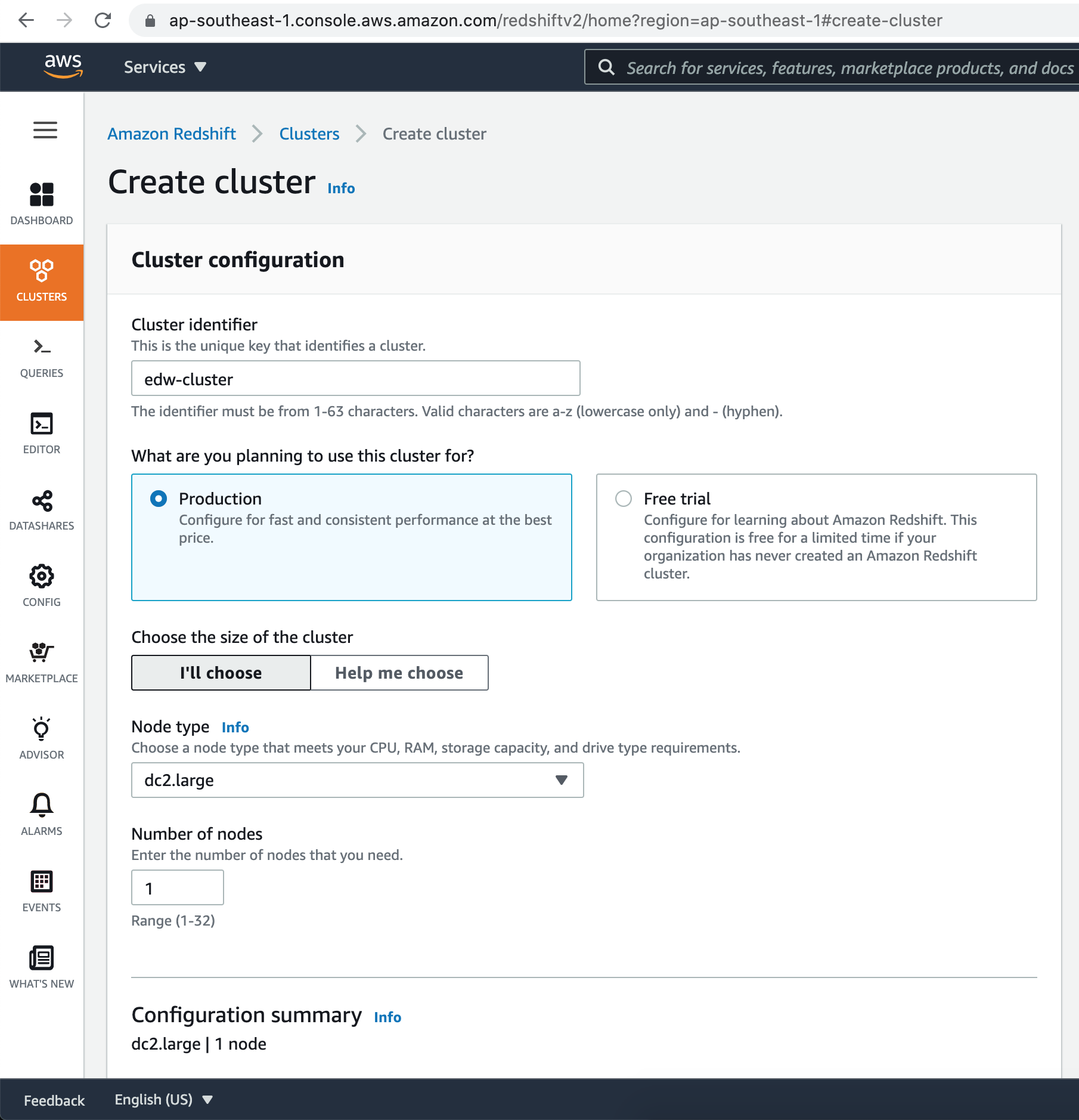Click the browser back arrow
This screenshot has width=1079, height=1120.
point(26,20)
